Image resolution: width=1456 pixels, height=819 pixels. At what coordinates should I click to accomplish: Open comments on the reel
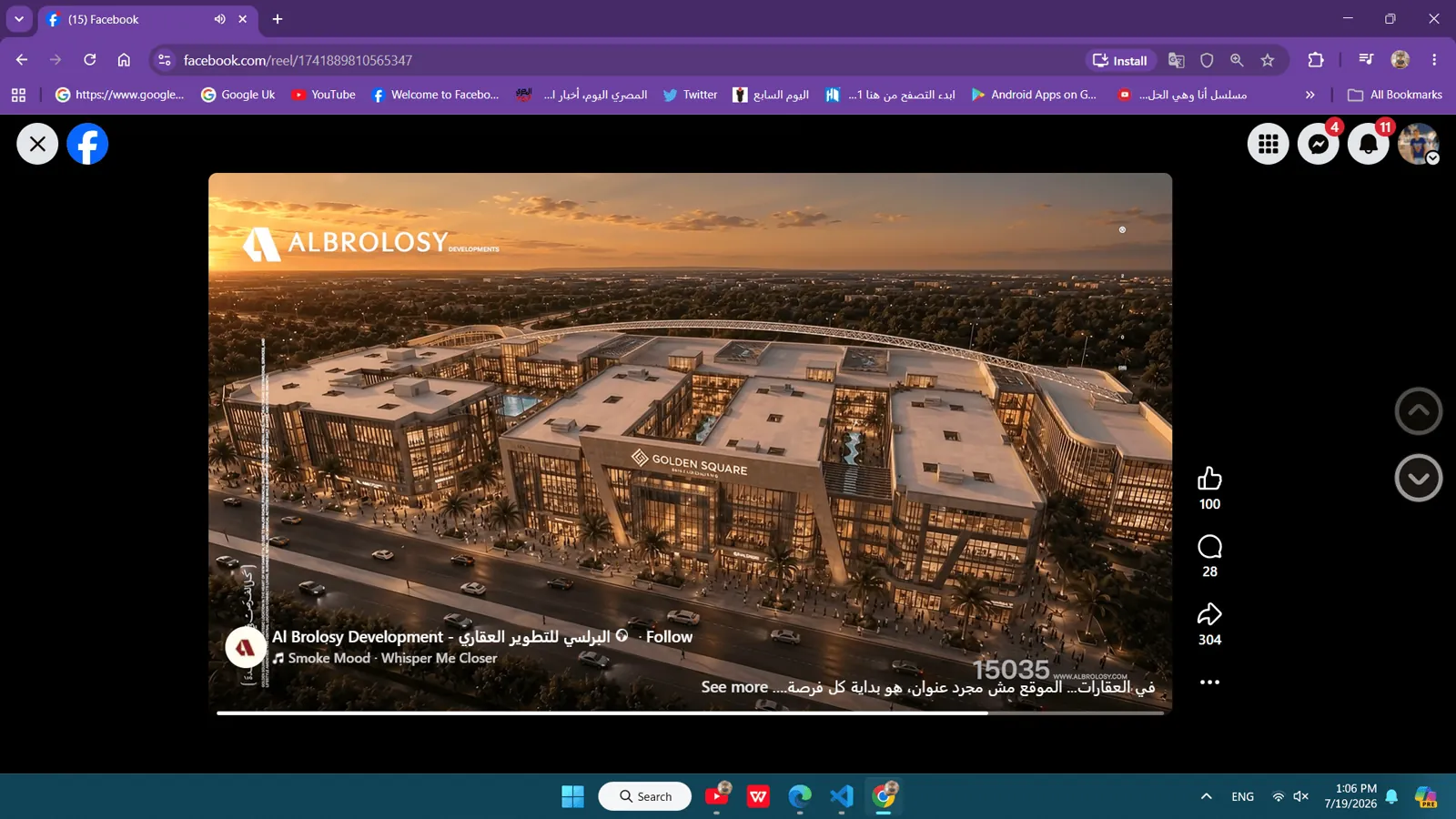coord(1209,547)
